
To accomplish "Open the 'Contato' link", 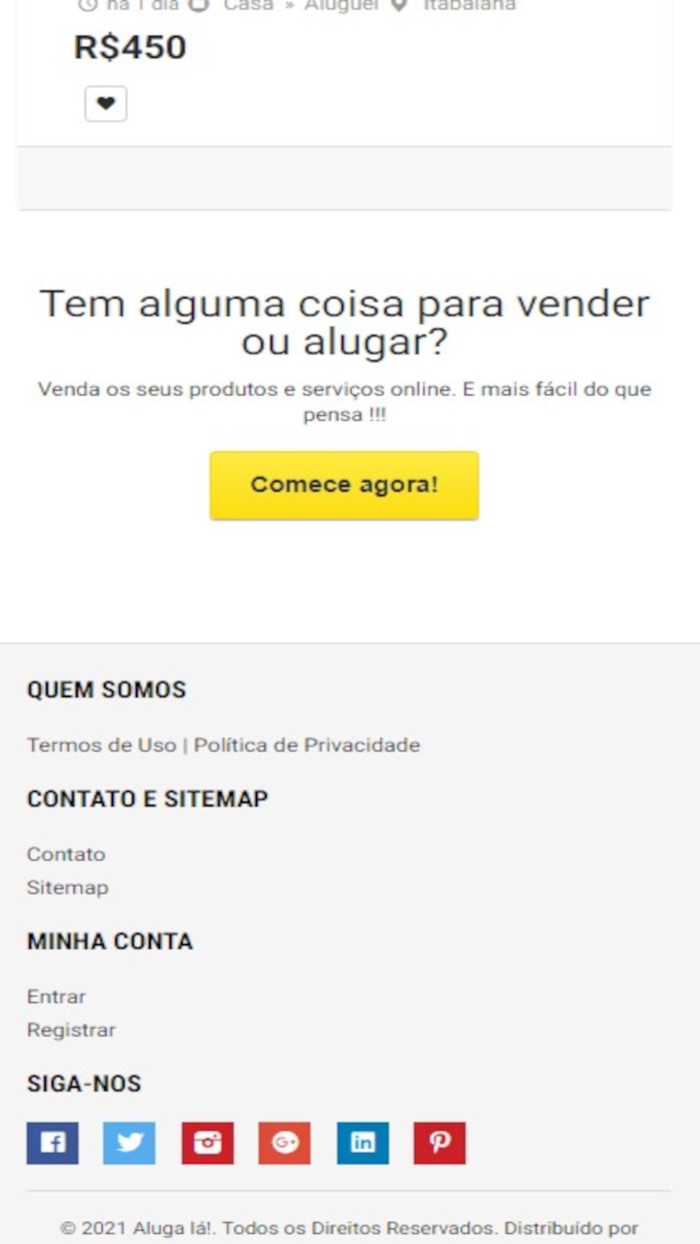I will (x=65, y=854).
